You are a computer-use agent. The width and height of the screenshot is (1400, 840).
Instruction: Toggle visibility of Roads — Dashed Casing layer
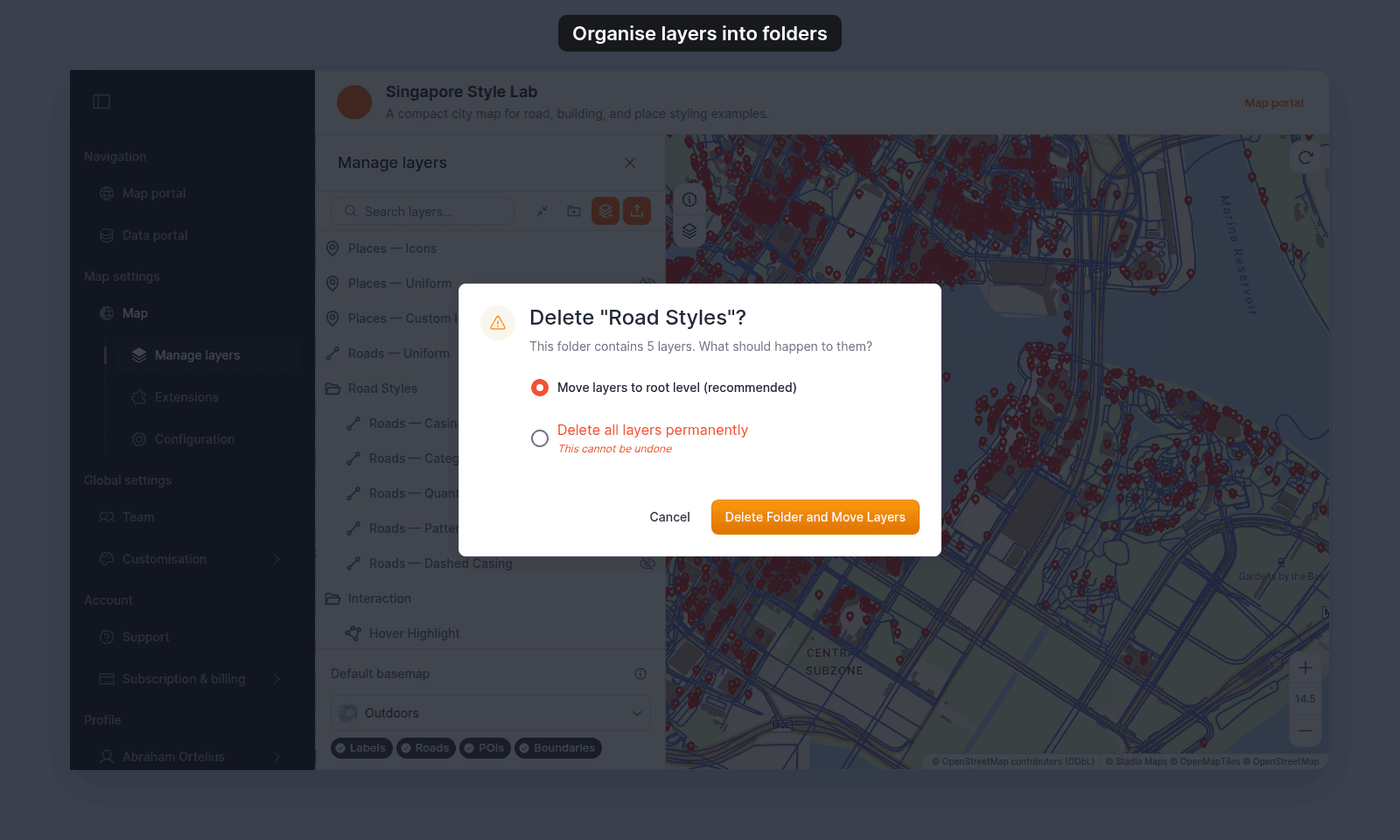(647, 563)
